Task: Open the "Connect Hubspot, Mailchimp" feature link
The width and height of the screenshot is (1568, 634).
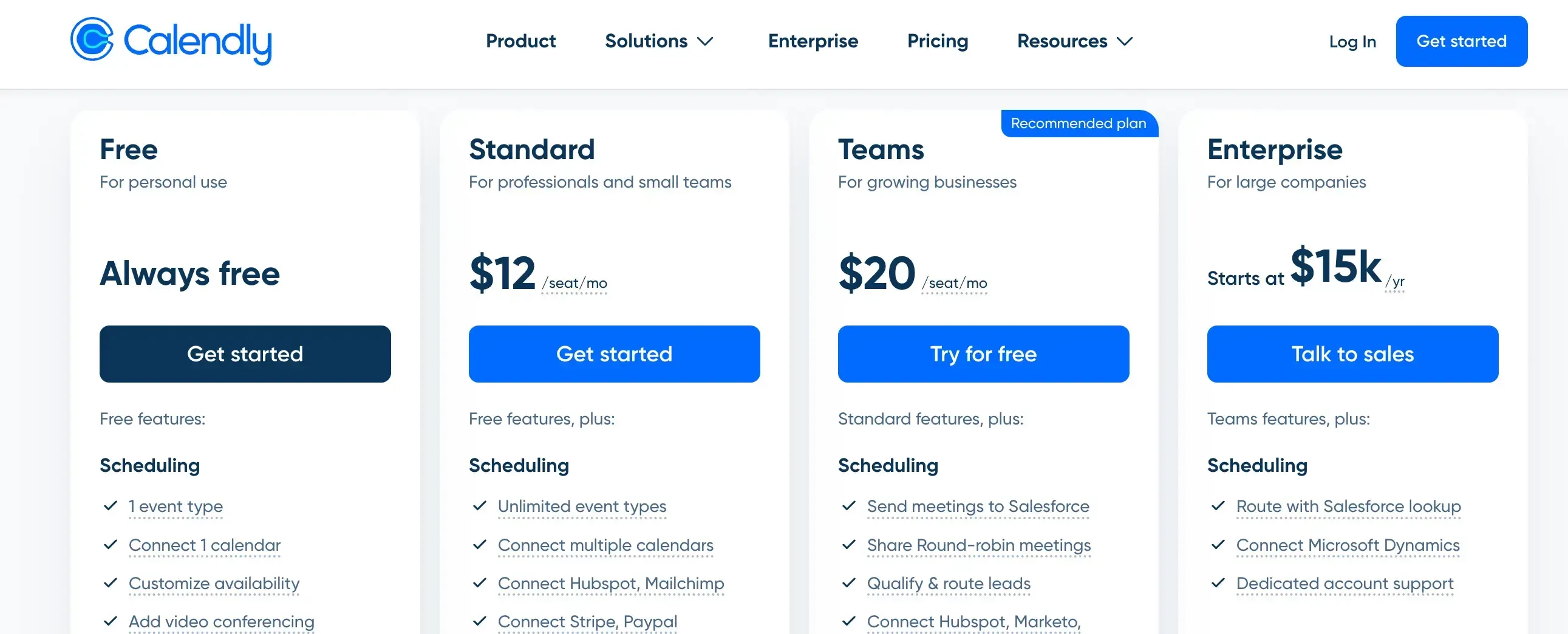Action: pos(611,584)
